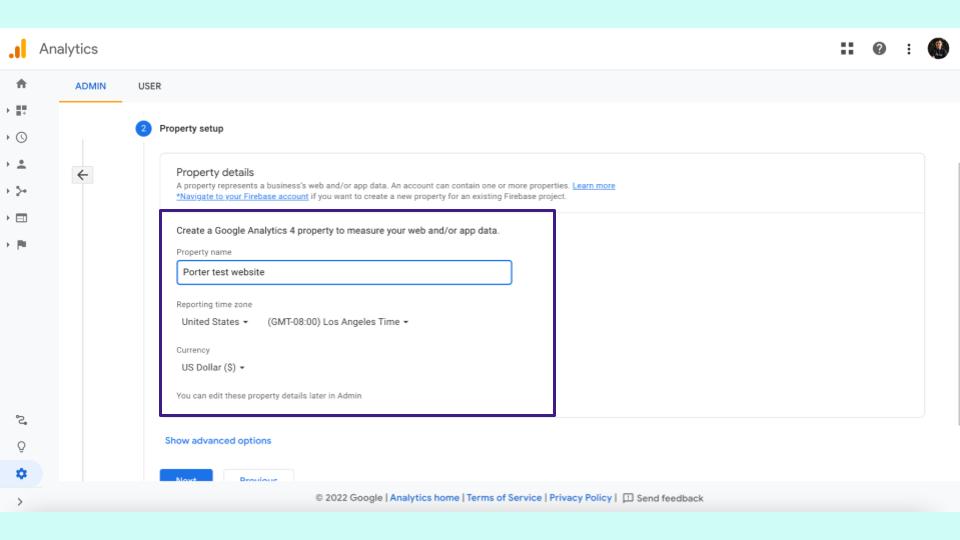
Task: Click the Google Analytics logo
Action: pos(18,49)
